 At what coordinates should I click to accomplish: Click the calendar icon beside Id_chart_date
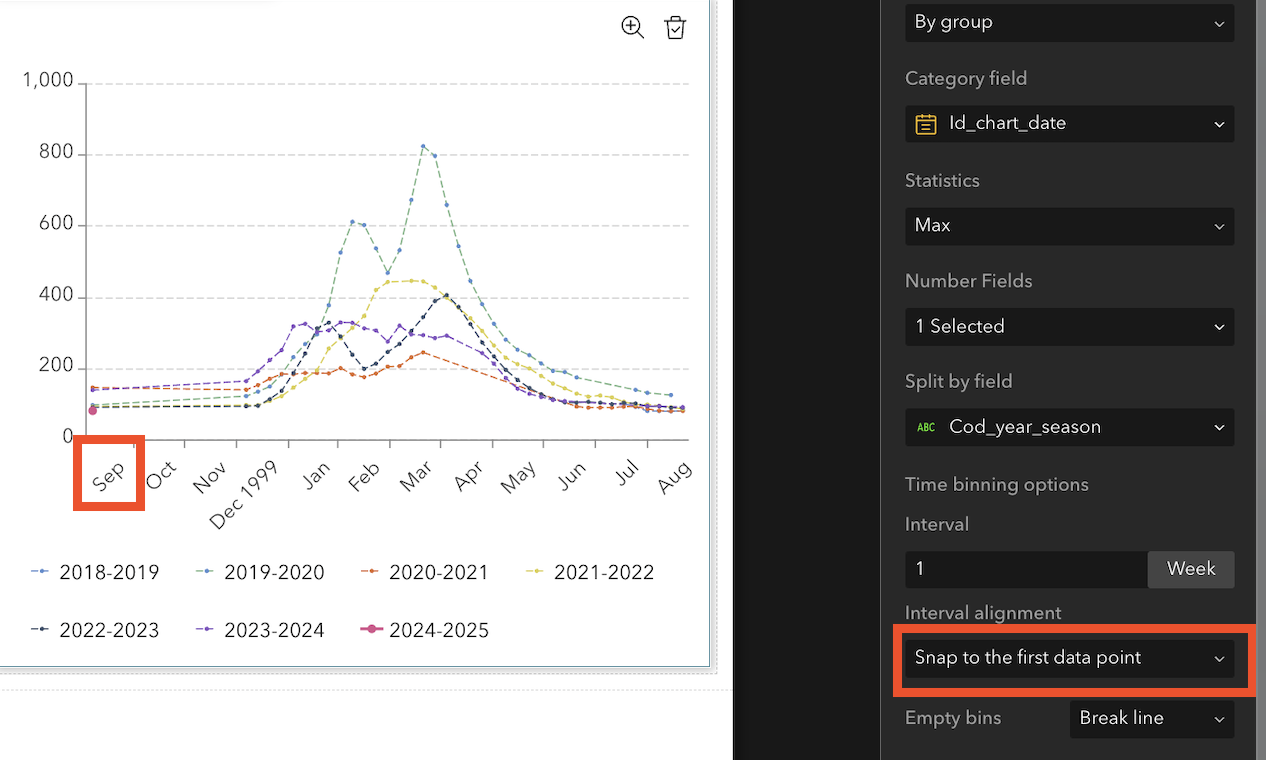925,123
